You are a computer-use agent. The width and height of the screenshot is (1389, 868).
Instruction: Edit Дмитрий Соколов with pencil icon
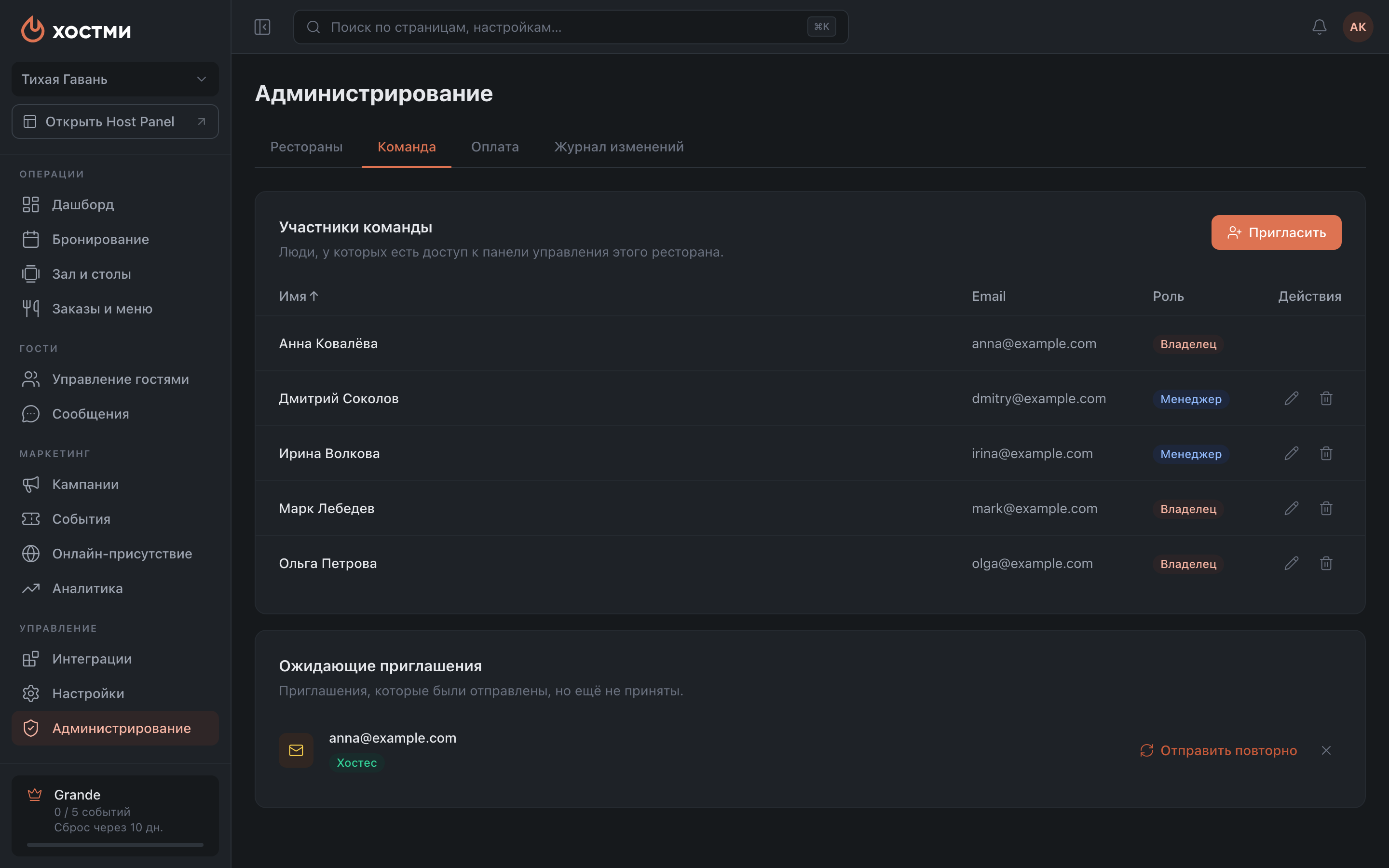(1292, 398)
